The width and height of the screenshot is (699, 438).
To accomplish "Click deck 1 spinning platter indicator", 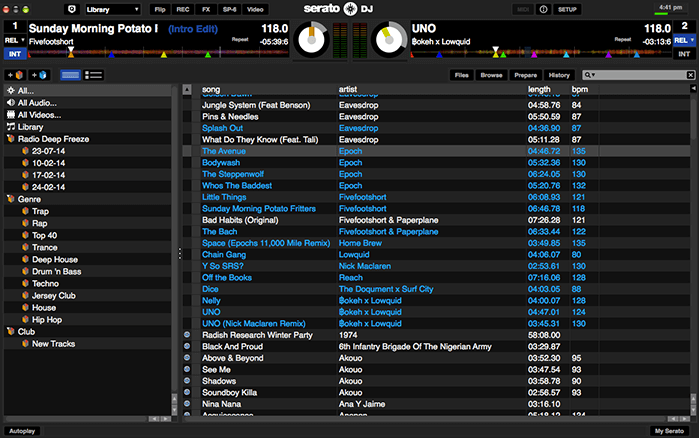I will point(312,40).
